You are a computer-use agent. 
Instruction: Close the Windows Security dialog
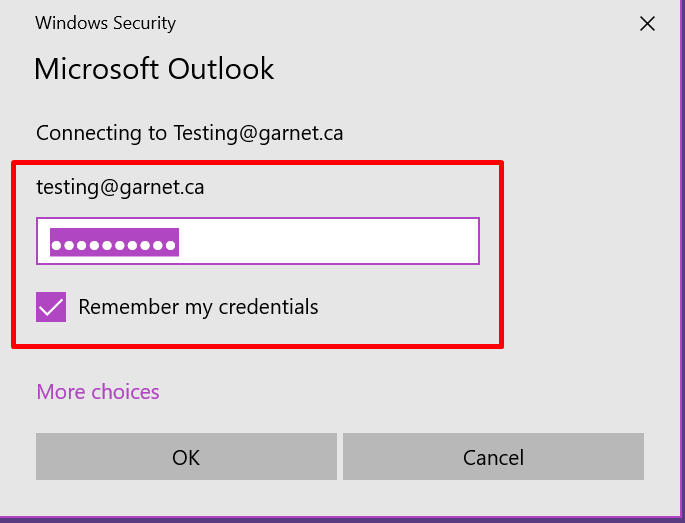click(647, 24)
